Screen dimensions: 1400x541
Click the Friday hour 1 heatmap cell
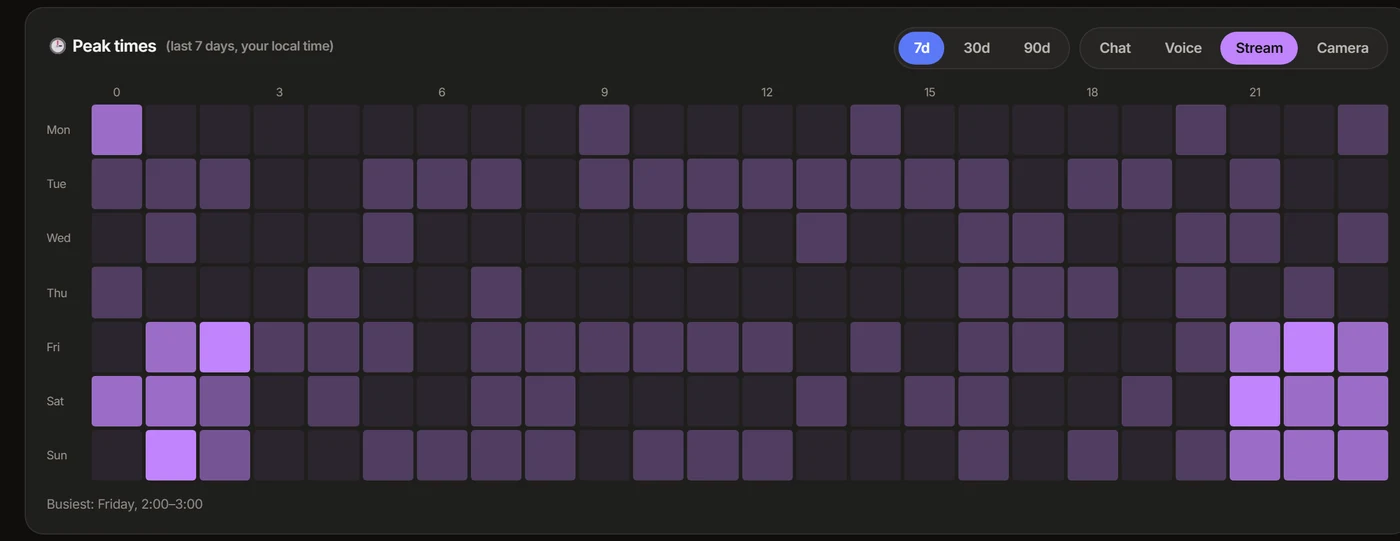click(171, 347)
